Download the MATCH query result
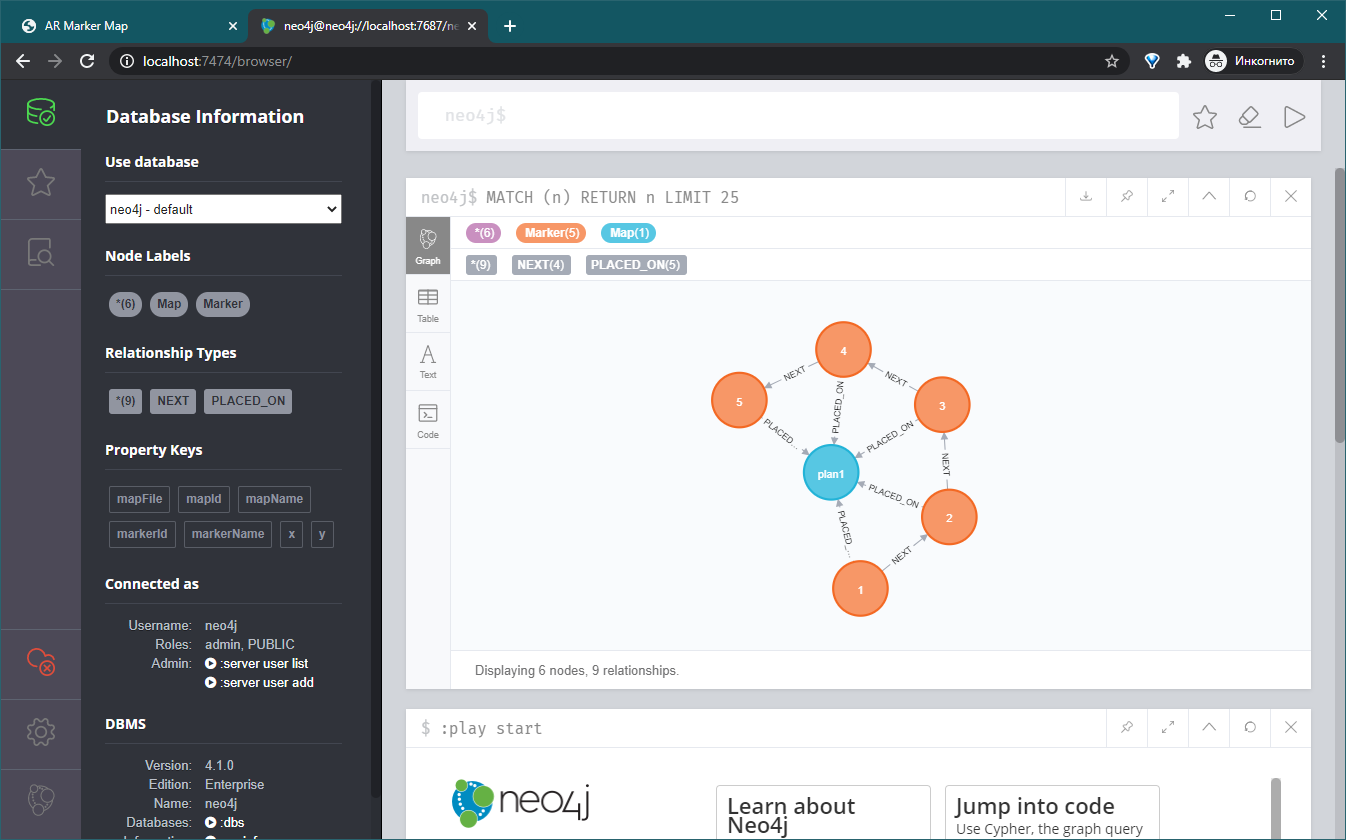This screenshot has height=840, width=1346. [1086, 196]
